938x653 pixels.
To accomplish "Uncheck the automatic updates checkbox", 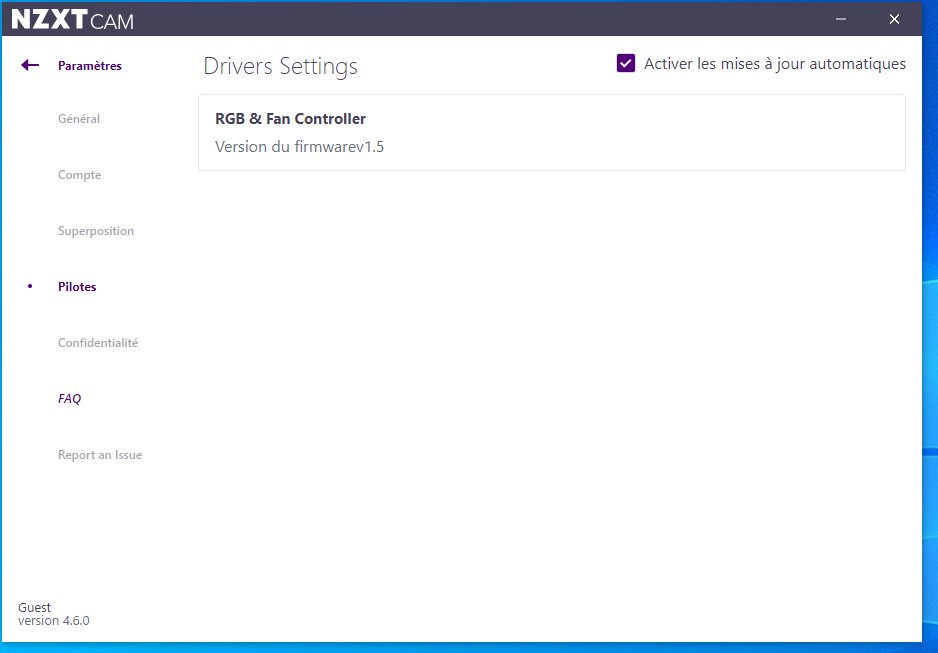I will tap(626, 64).
